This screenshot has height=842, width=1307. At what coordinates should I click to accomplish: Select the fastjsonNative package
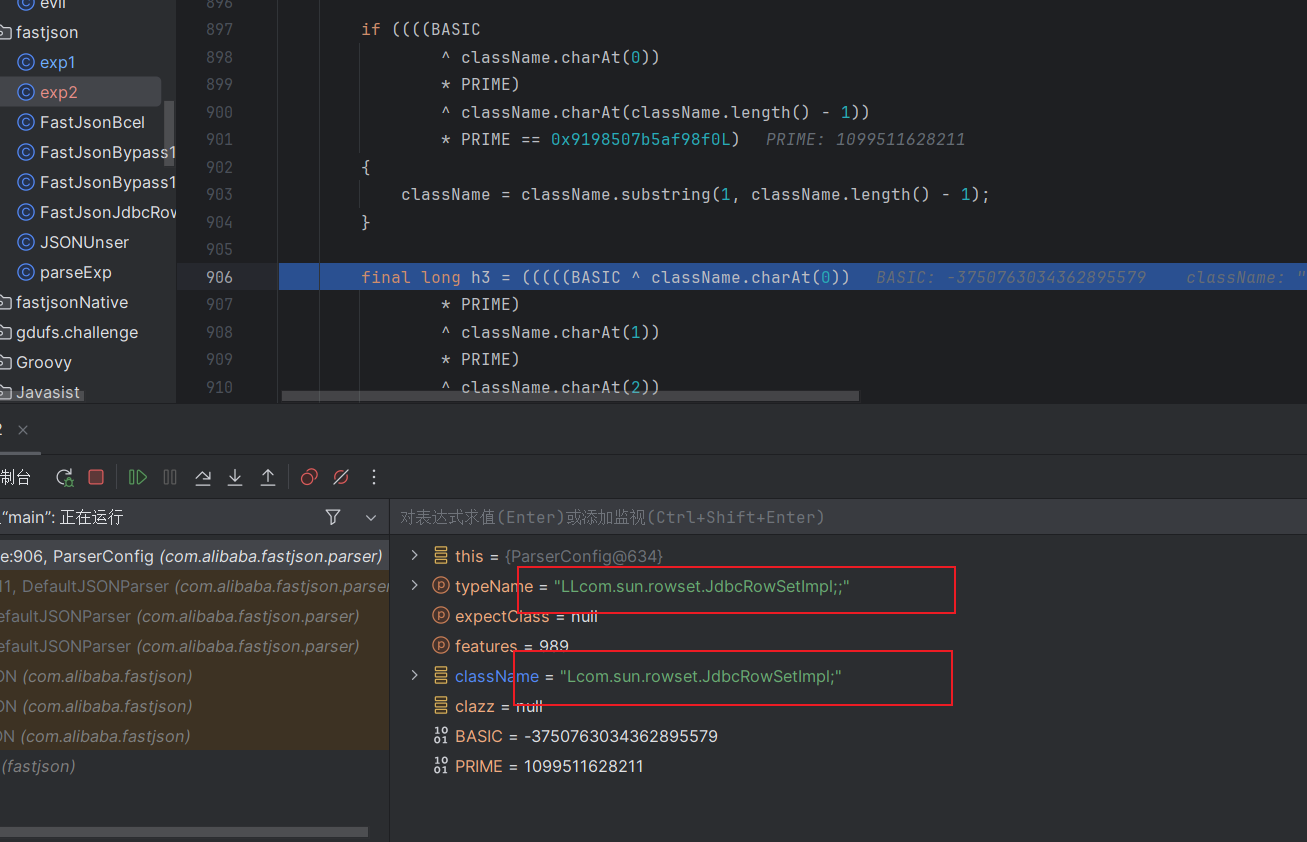[72, 302]
